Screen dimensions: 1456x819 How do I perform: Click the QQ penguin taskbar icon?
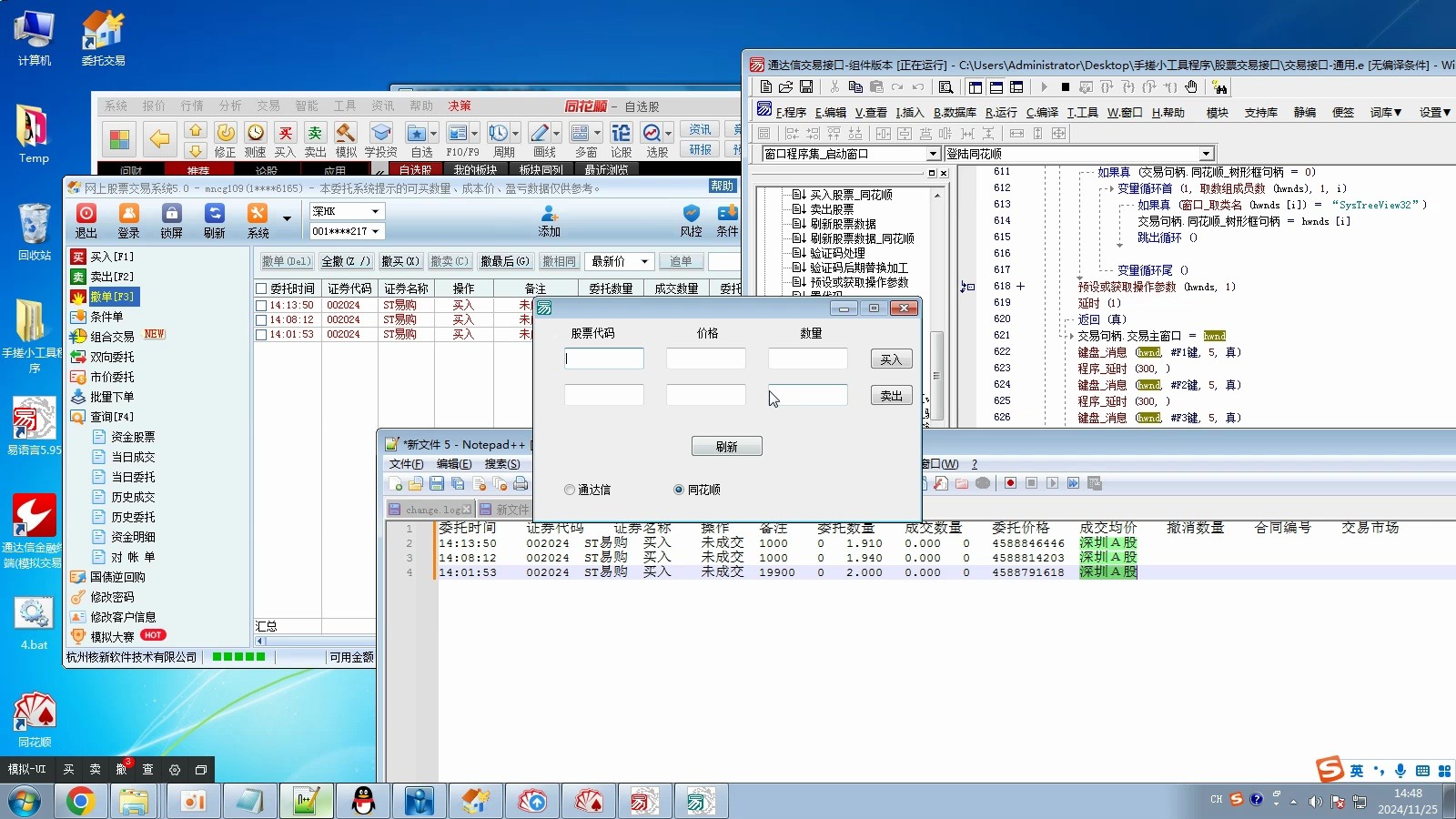364,802
